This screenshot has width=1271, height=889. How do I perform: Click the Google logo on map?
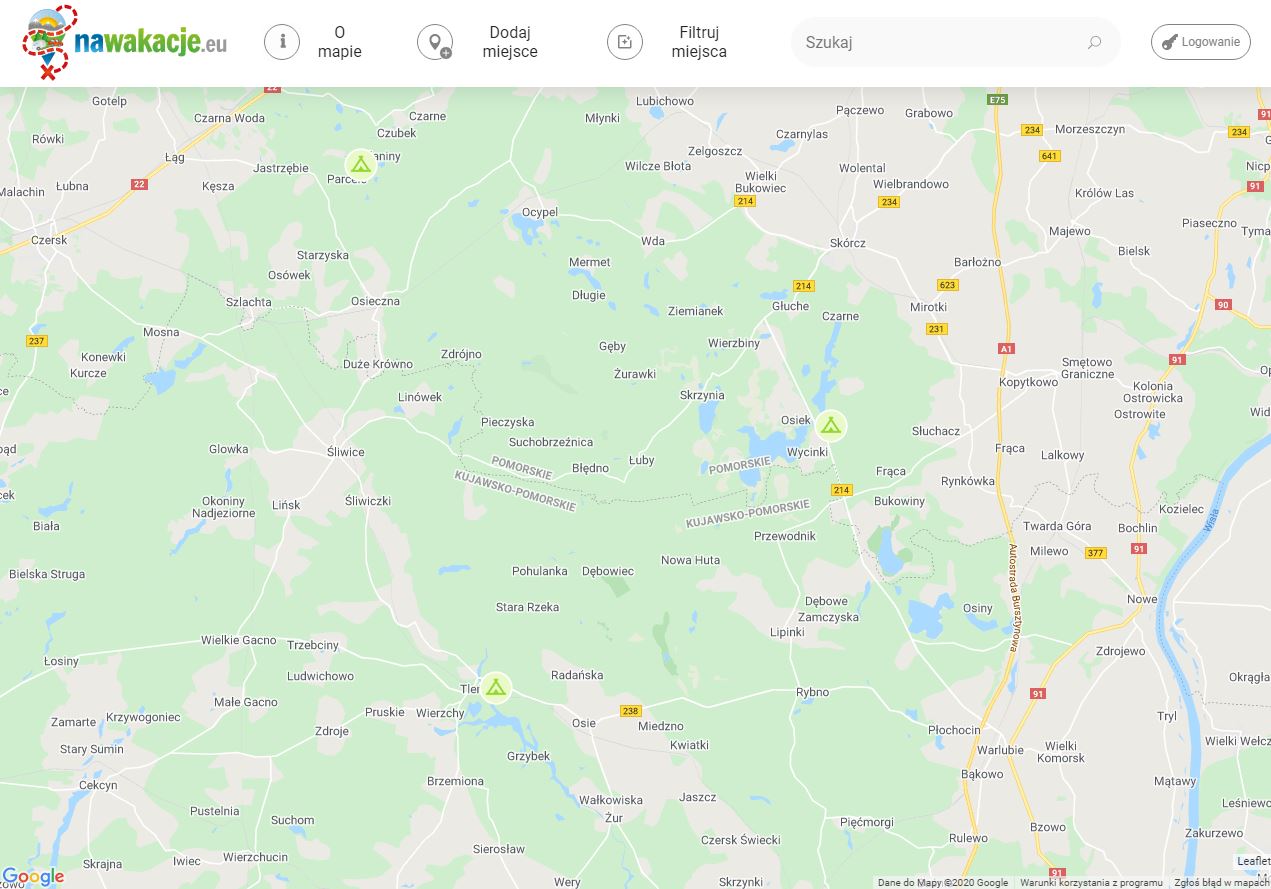[x=33, y=877]
